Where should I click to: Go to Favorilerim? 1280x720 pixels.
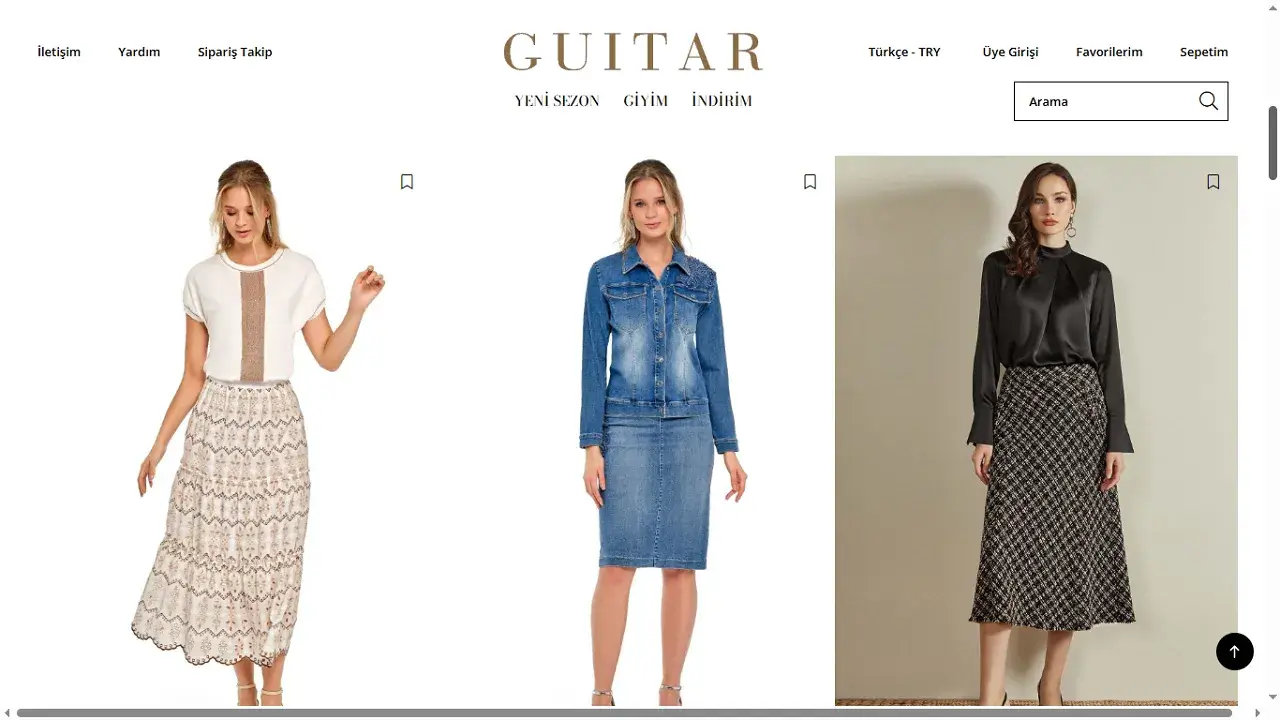(x=1109, y=52)
